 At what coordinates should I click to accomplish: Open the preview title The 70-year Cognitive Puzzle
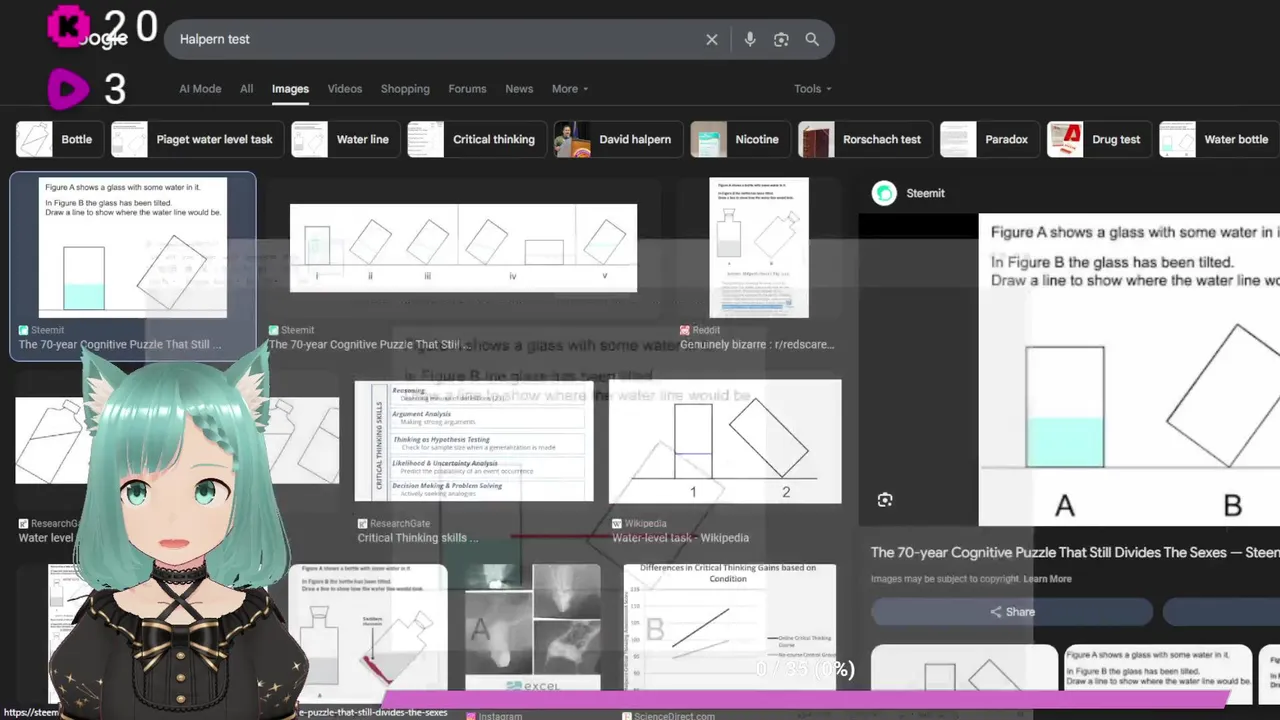click(1075, 552)
